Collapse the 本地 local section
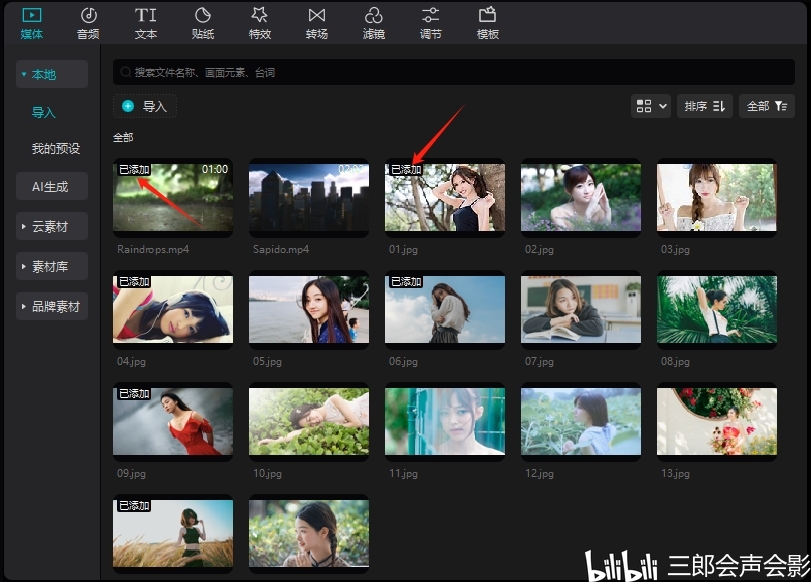 52,74
